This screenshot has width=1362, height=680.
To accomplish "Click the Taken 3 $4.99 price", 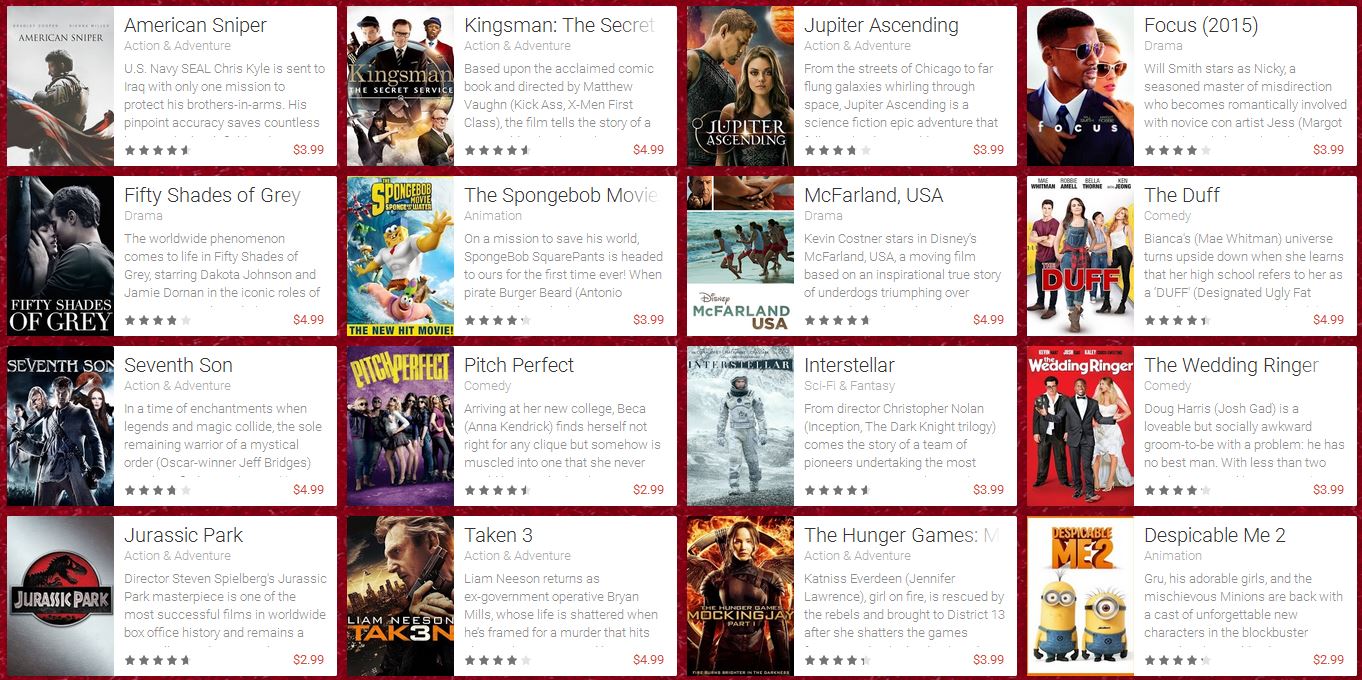I will (648, 660).
